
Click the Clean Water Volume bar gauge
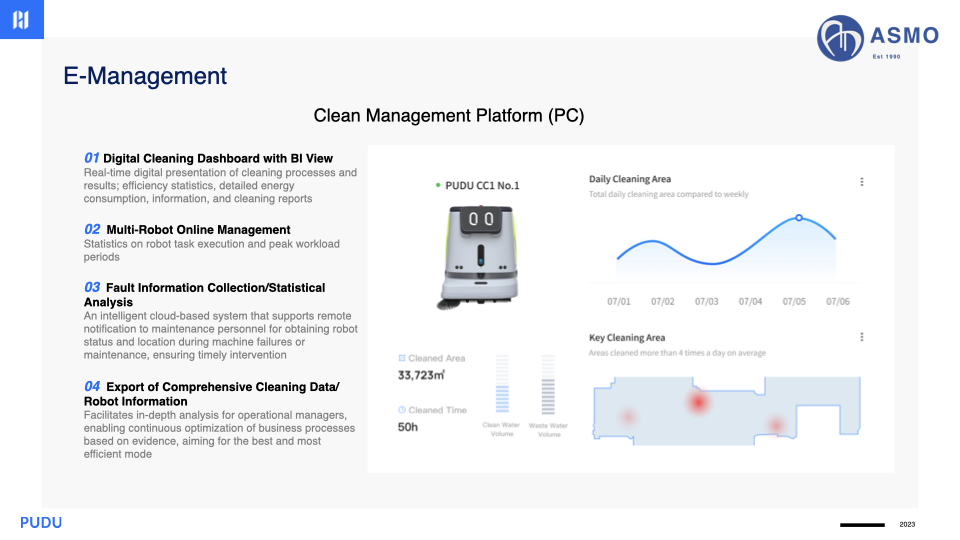click(502, 384)
